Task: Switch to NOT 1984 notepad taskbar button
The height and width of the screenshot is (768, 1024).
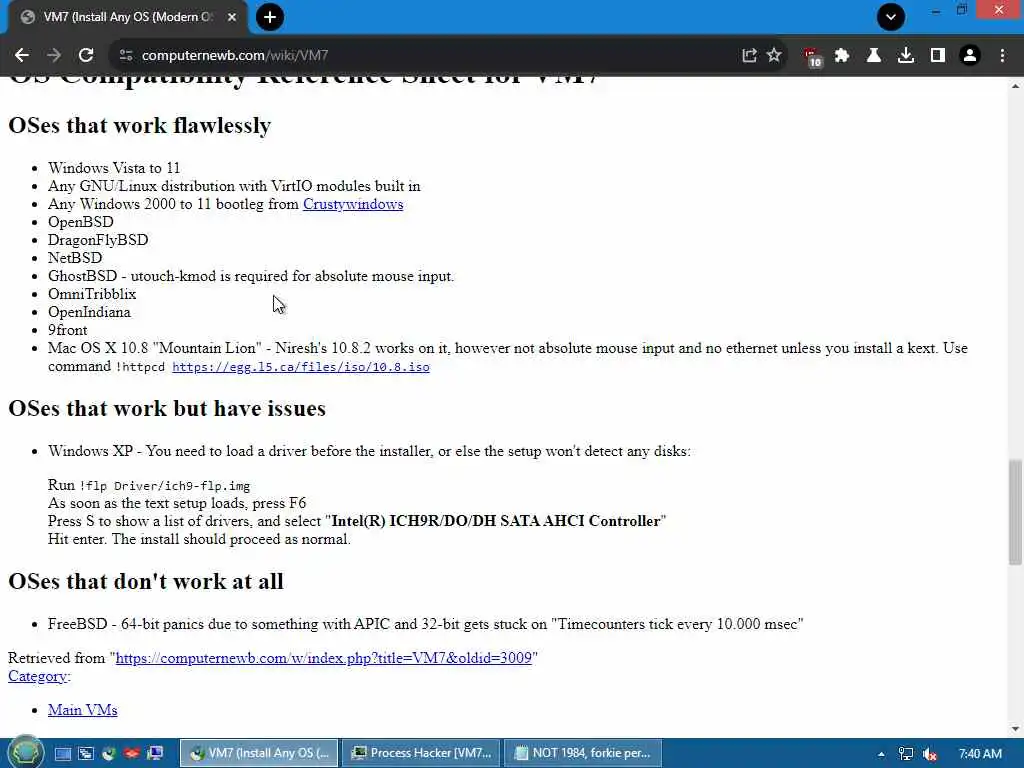Action: pyautogui.click(x=583, y=753)
